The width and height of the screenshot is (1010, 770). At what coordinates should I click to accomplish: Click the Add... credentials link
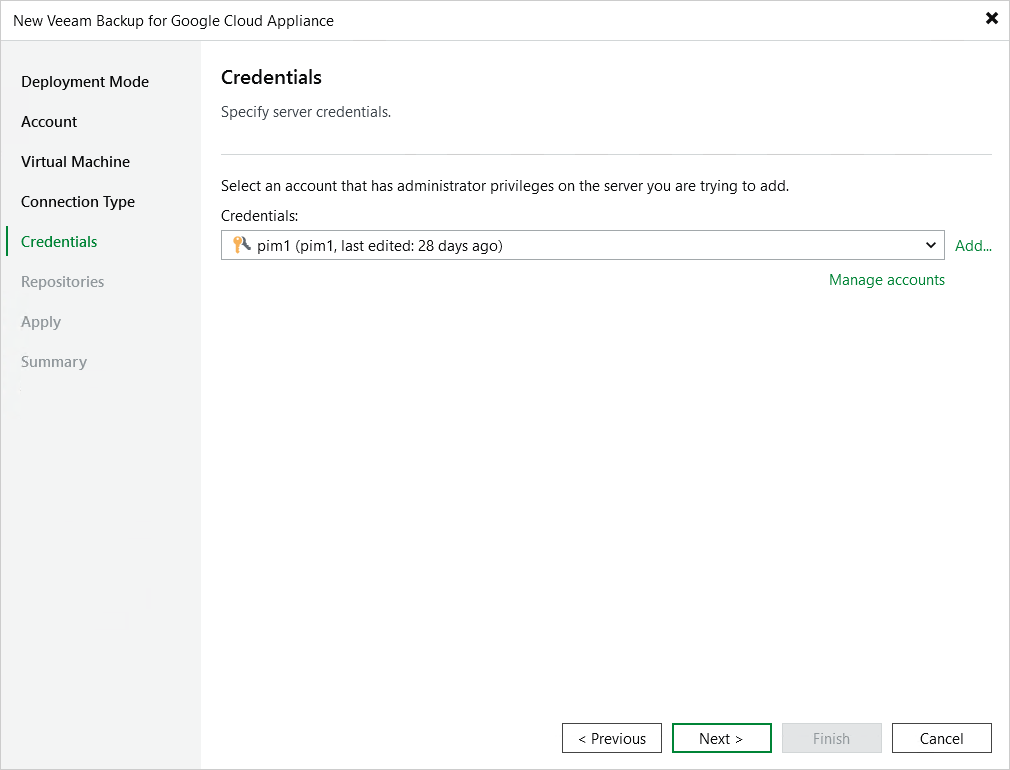[x=973, y=245]
